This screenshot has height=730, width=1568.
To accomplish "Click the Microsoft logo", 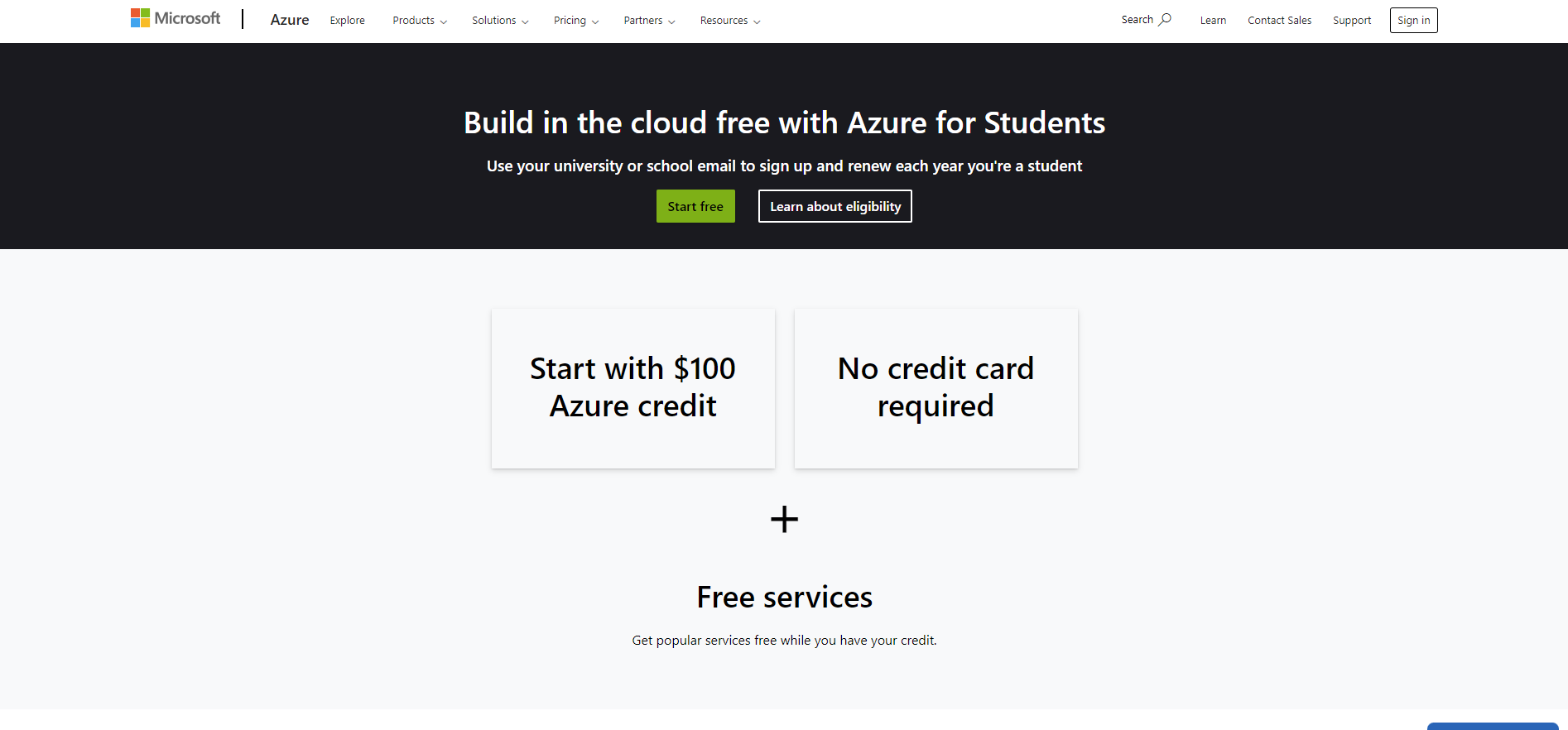I will [176, 18].
